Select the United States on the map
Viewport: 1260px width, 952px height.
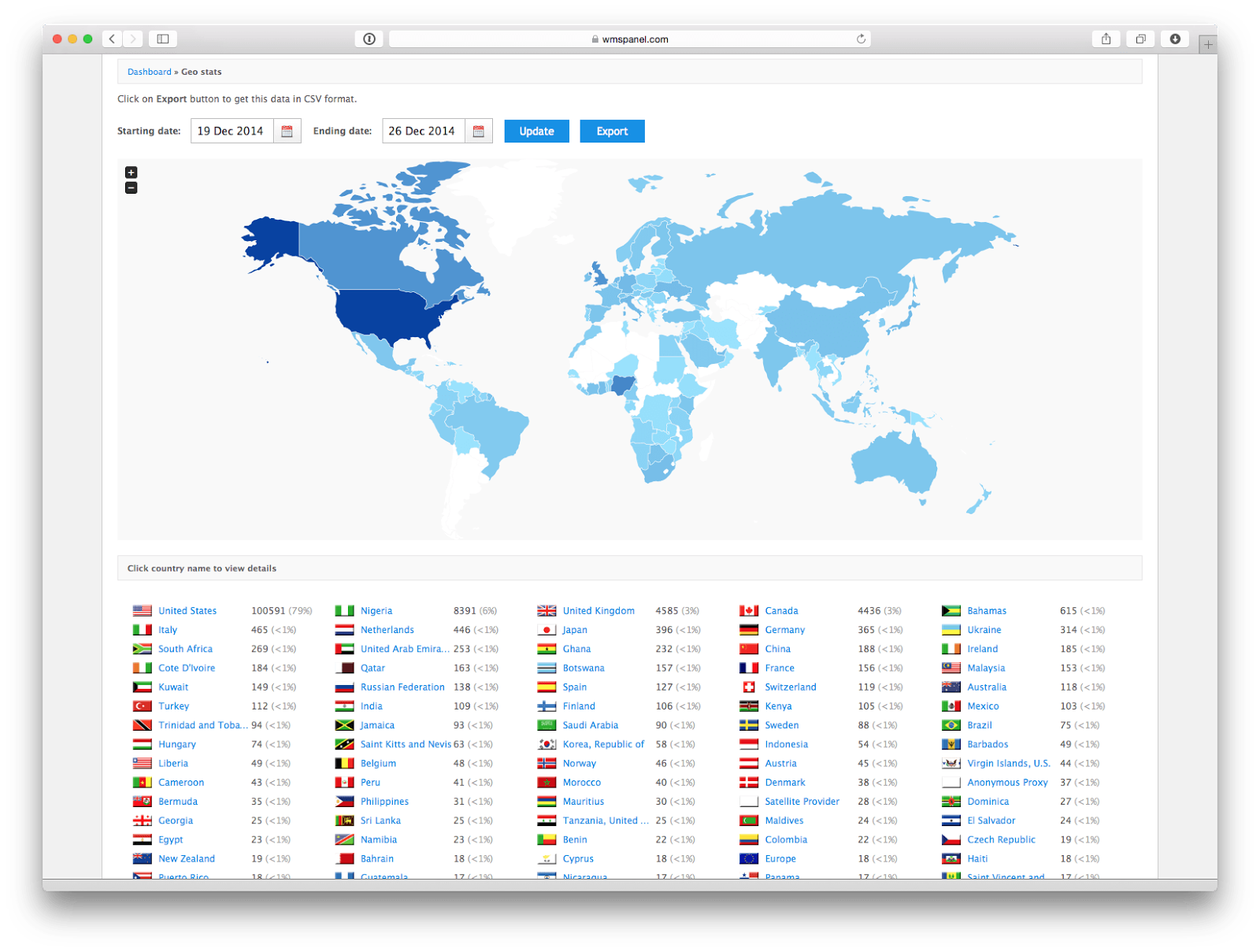click(386, 315)
